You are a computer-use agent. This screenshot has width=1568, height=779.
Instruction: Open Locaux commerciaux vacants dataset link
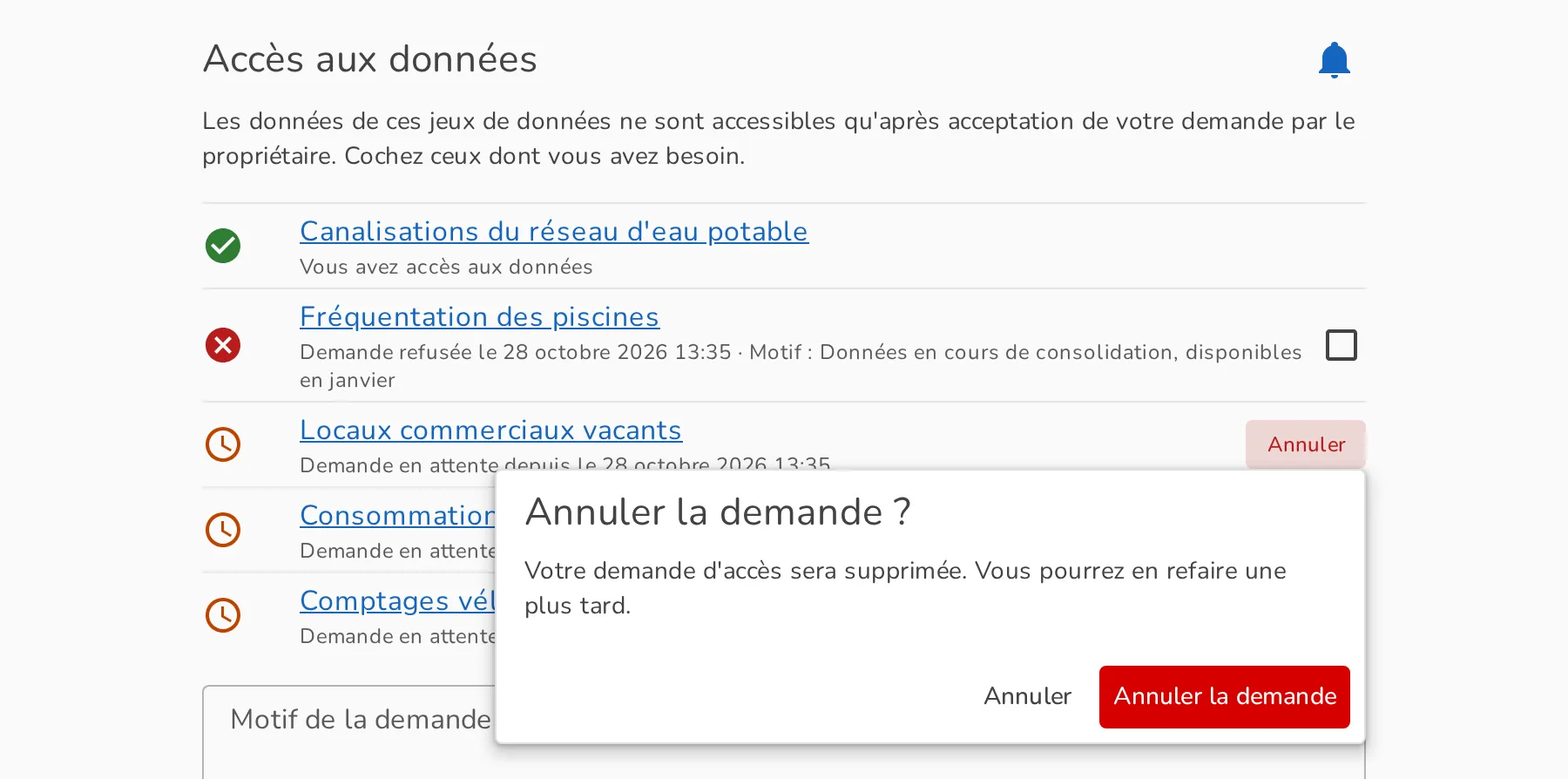(x=490, y=430)
